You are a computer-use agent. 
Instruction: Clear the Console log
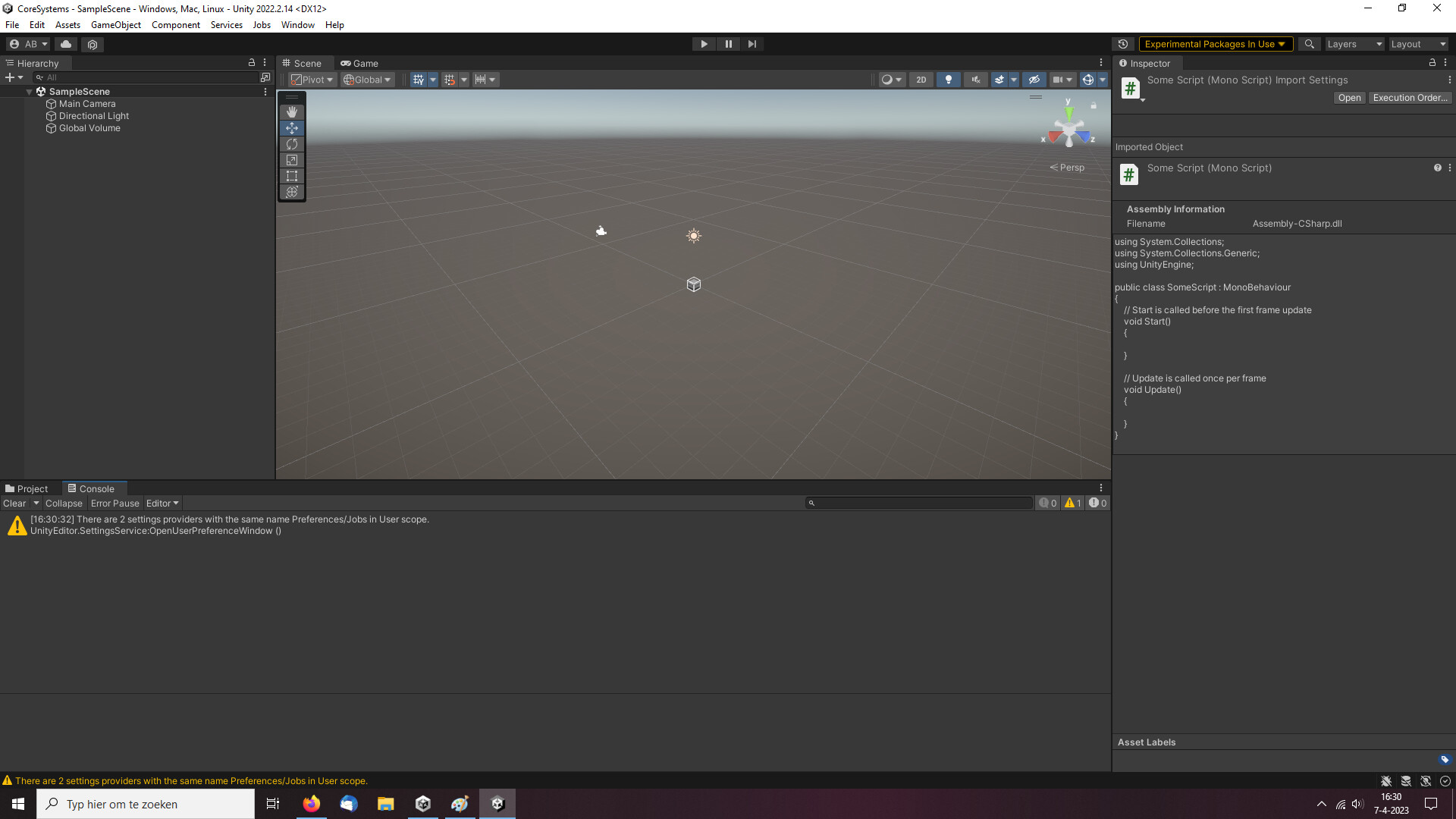pyautogui.click(x=14, y=504)
